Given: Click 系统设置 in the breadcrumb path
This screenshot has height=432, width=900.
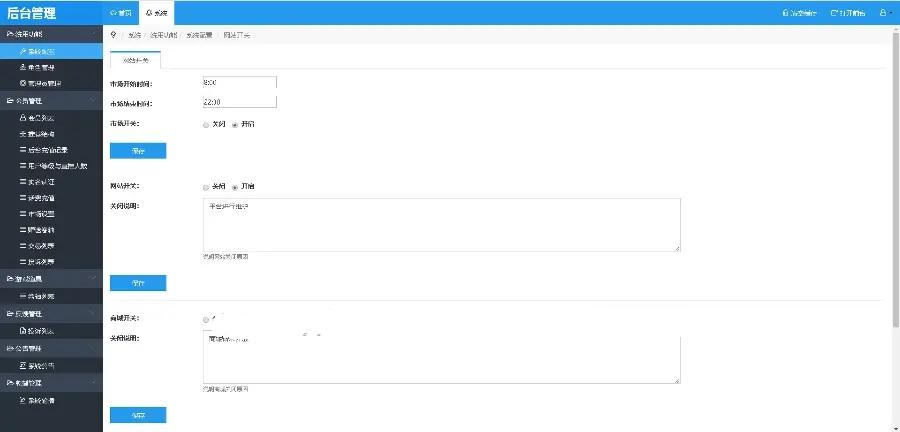Looking at the screenshot, I should point(199,35).
